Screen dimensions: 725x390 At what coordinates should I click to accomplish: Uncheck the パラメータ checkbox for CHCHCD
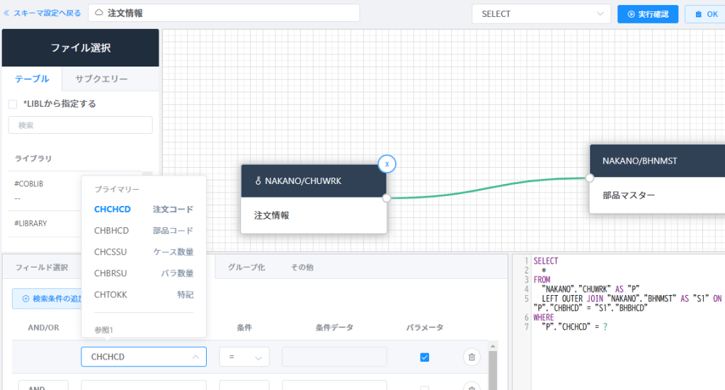(424, 357)
